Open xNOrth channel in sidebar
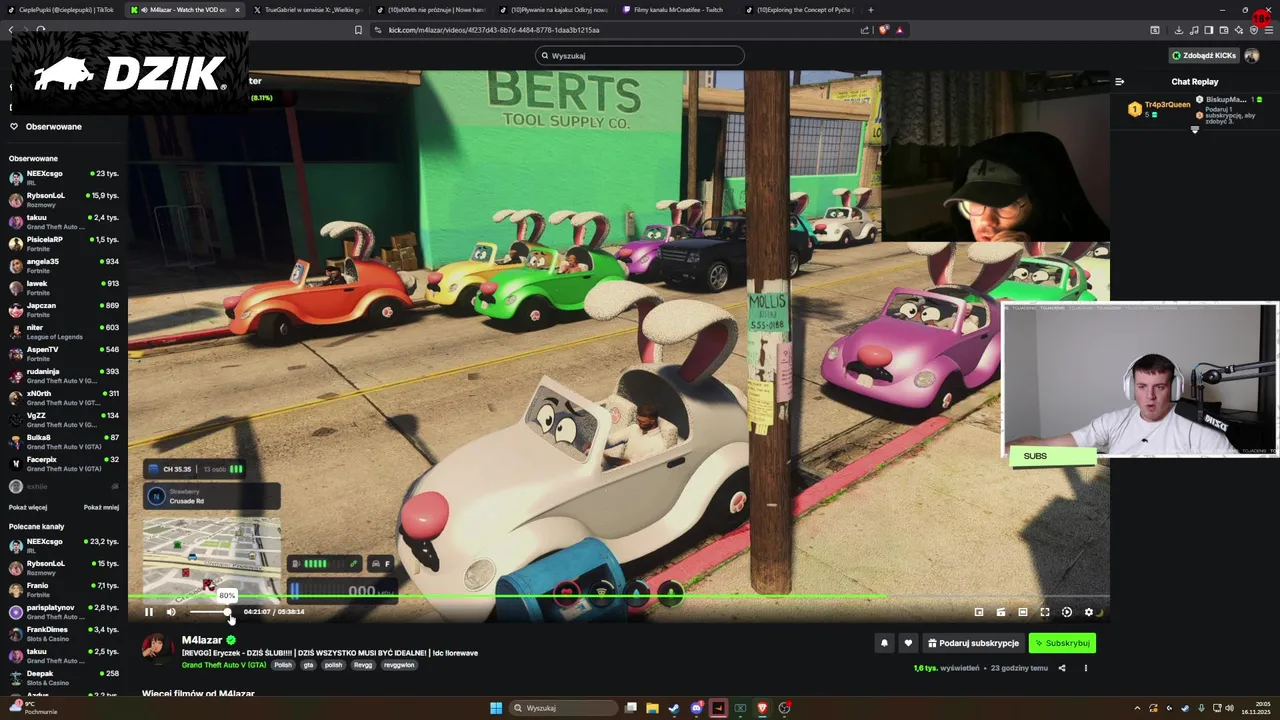The height and width of the screenshot is (720, 1280). pyautogui.click(x=64, y=398)
